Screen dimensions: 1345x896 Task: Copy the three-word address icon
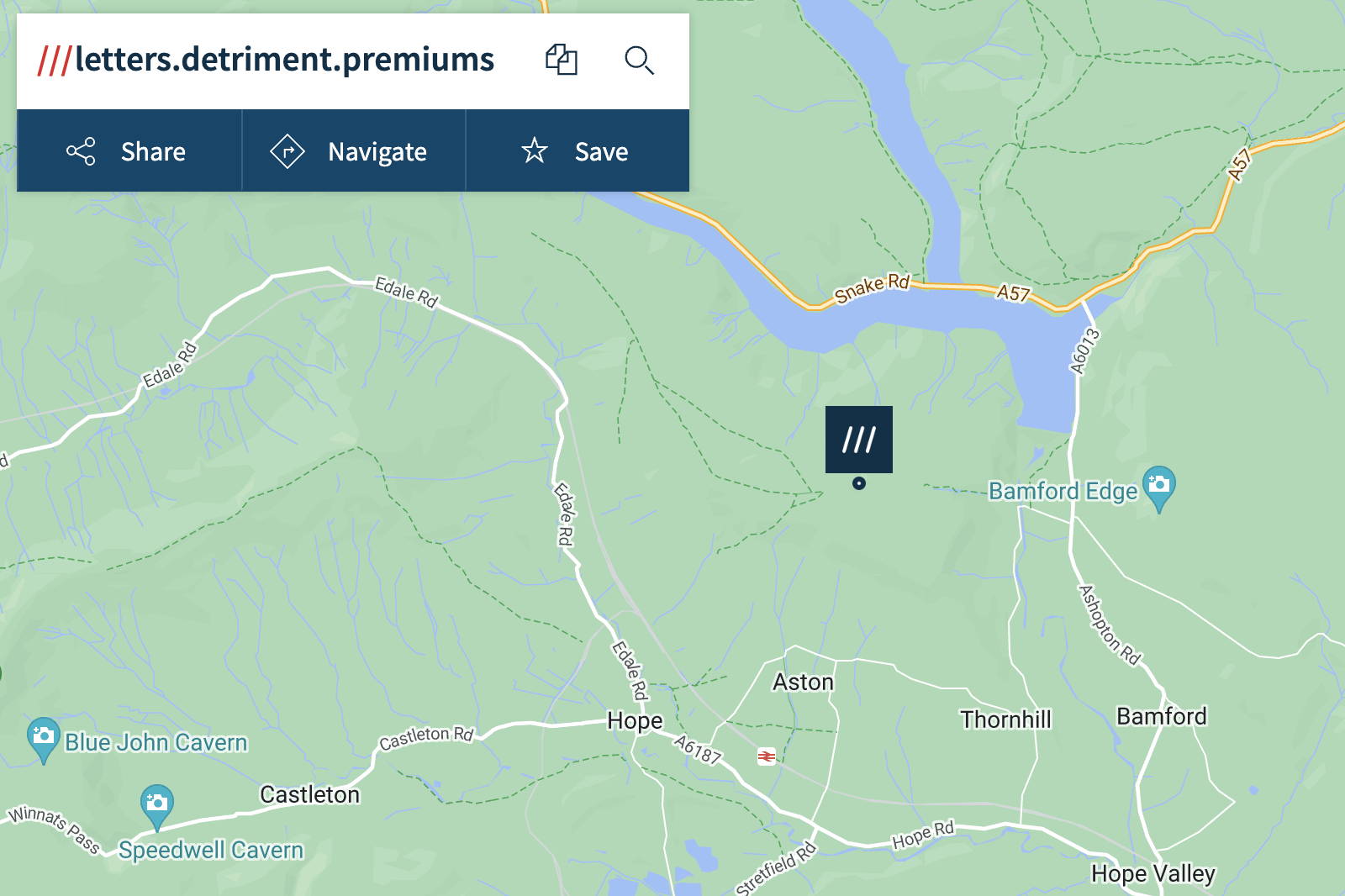click(x=562, y=60)
